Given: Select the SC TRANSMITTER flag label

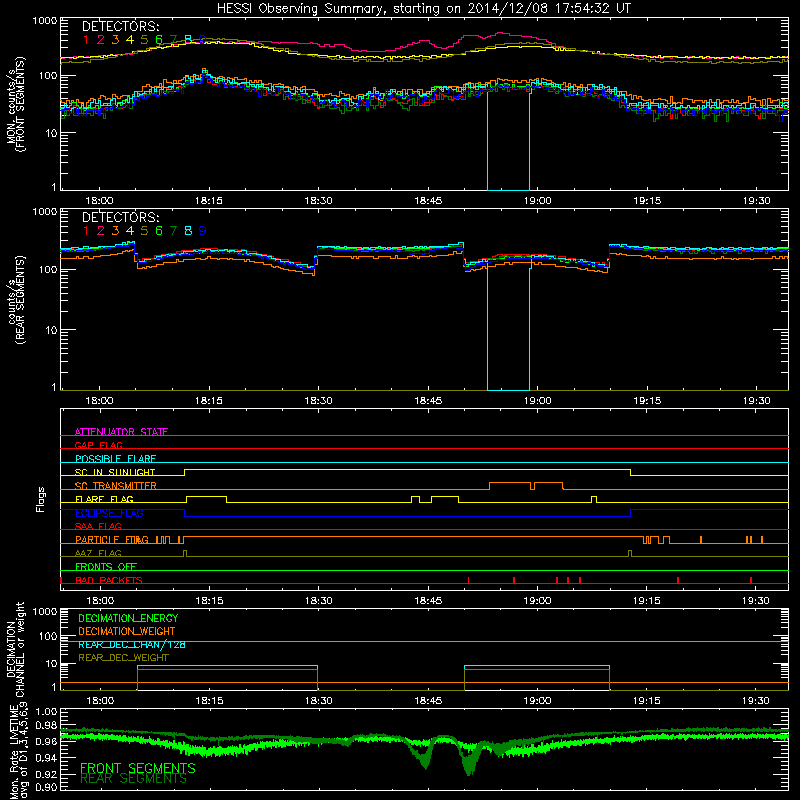Looking at the screenshot, I should point(116,485).
